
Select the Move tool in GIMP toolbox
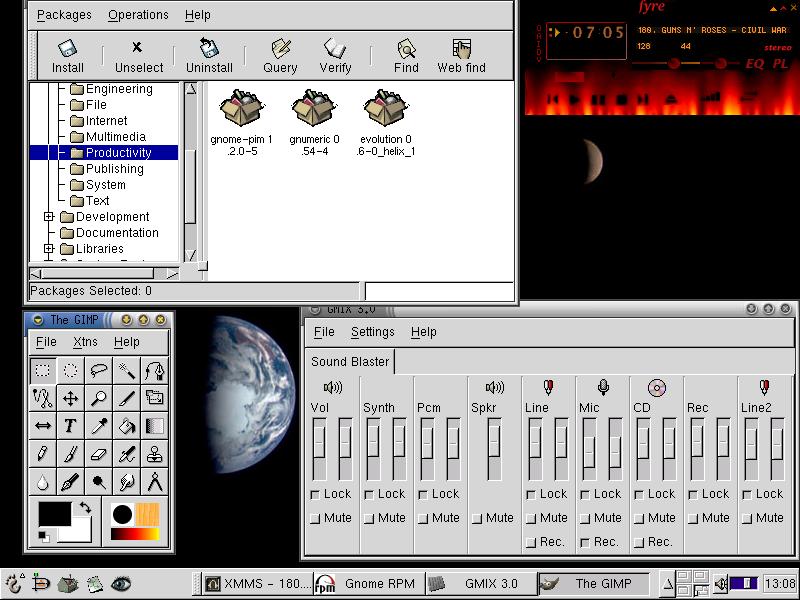[x=72, y=398]
